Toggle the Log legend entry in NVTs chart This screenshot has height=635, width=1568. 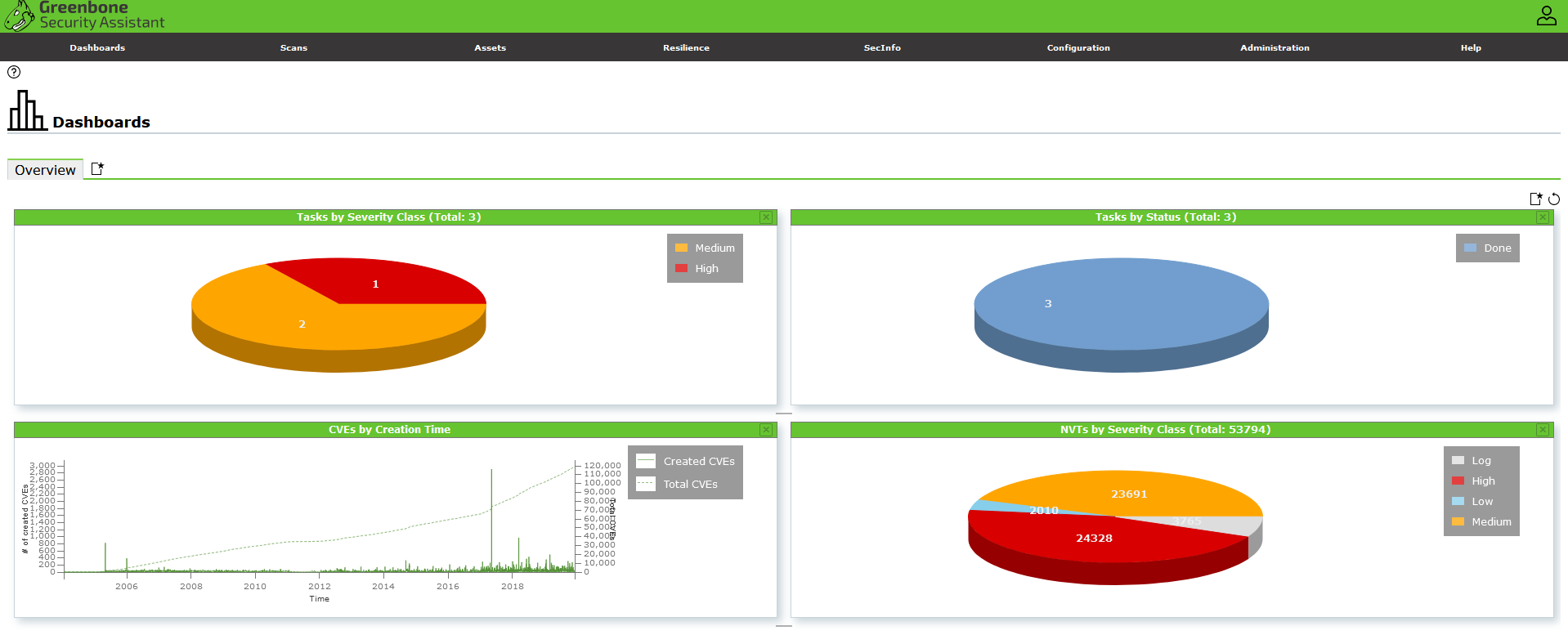tap(1472, 461)
